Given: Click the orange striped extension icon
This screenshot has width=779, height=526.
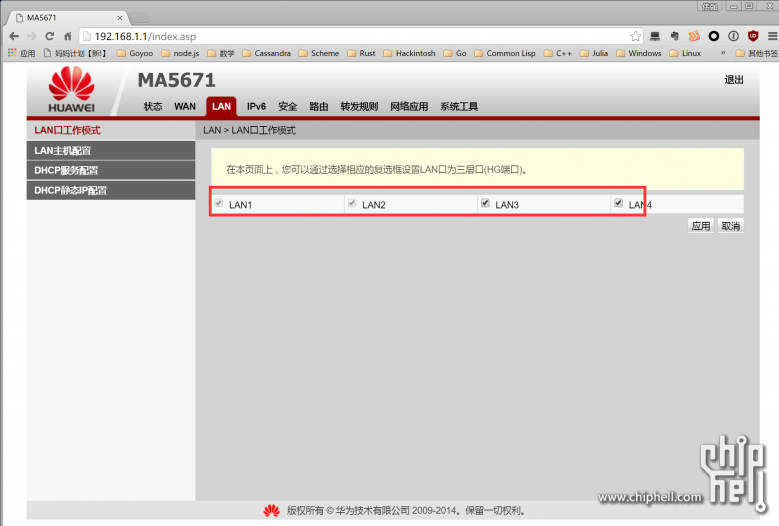Looking at the screenshot, I should 694,36.
